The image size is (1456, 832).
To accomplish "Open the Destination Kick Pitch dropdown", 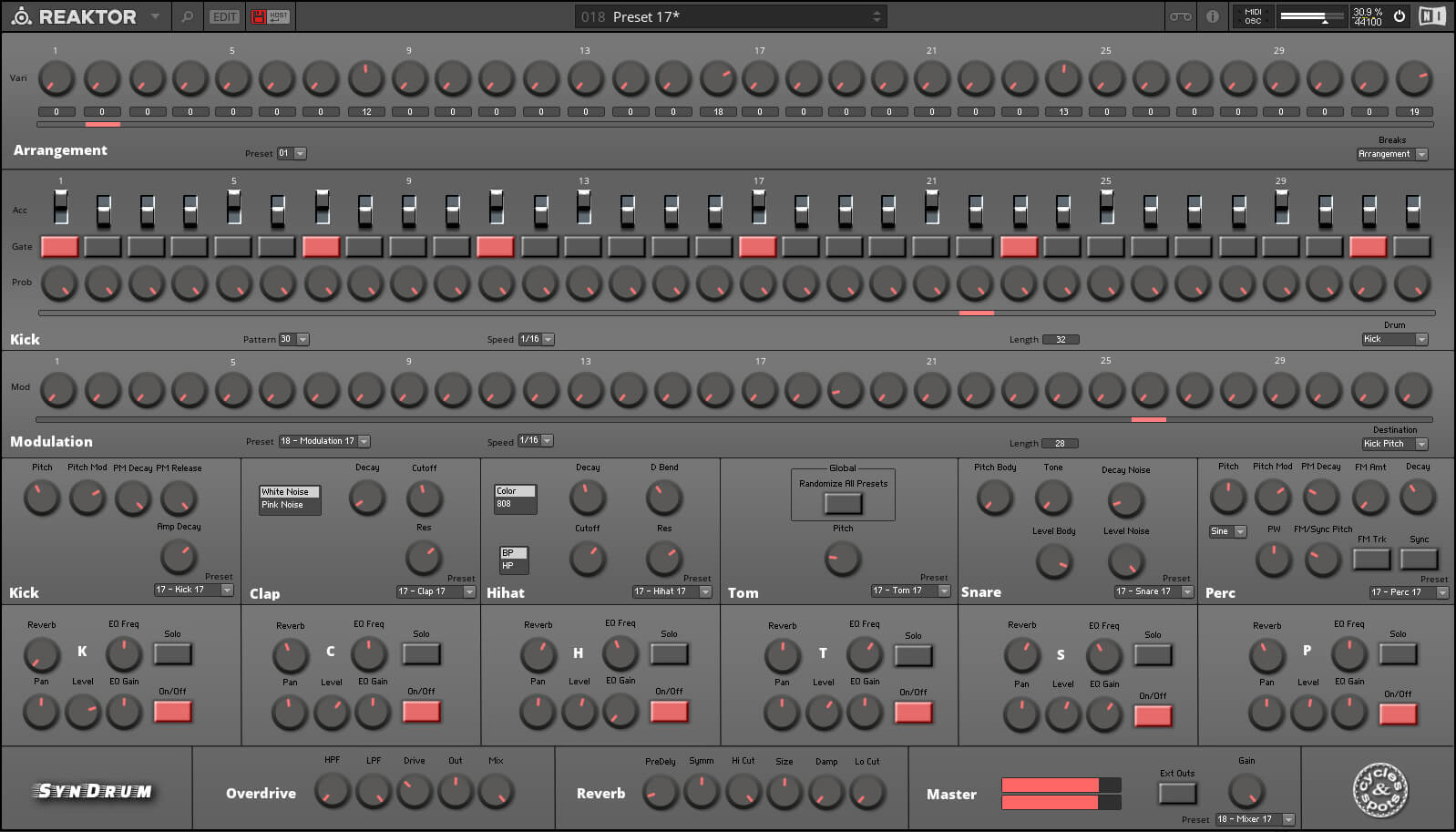I will click(x=1394, y=444).
